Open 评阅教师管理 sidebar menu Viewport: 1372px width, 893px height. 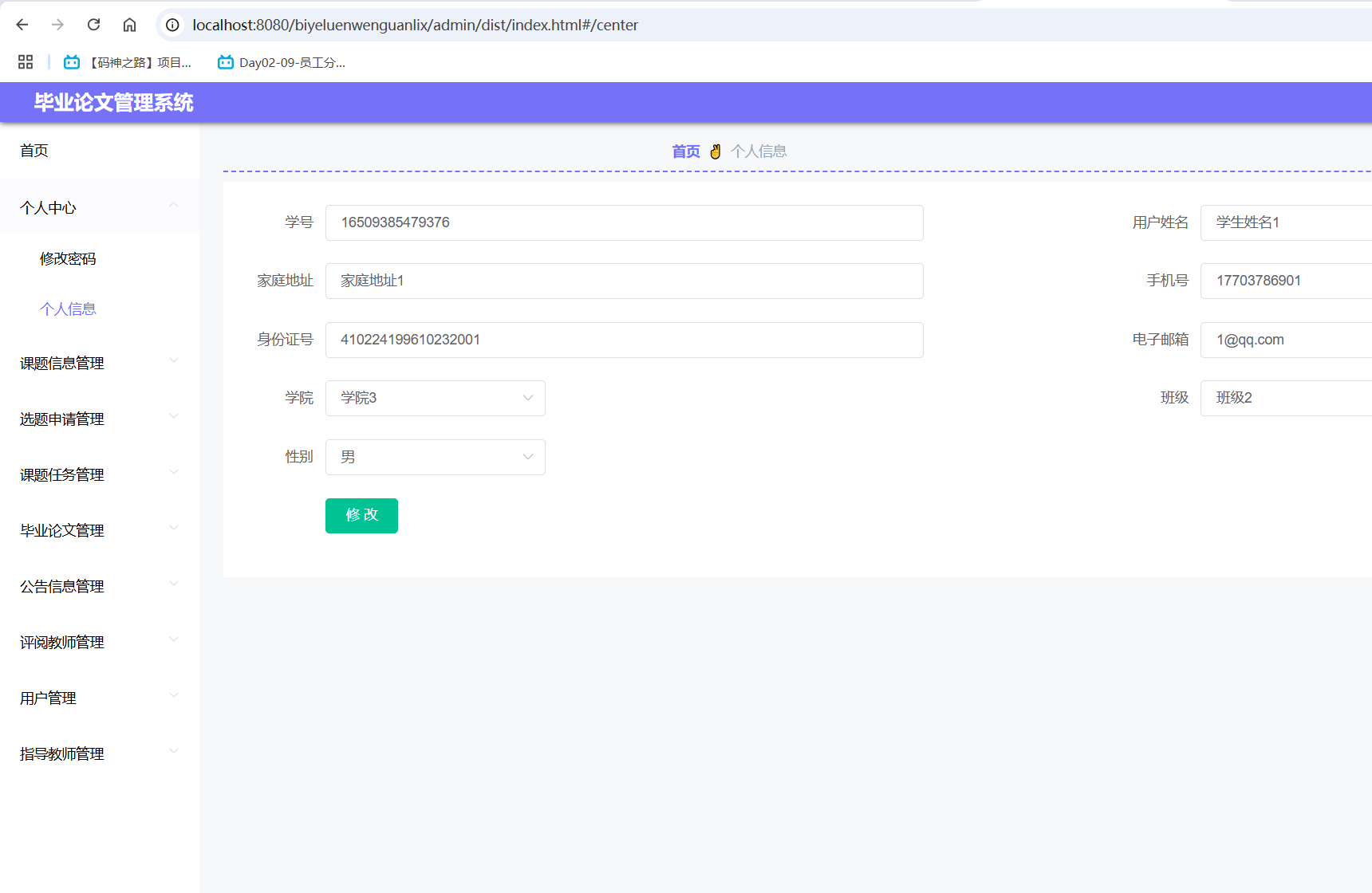pos(100,643)
